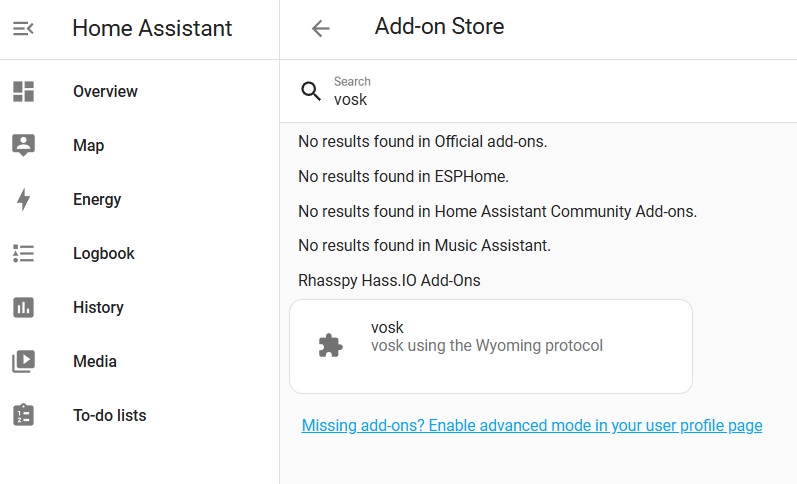Click the Home Assistant title
Screen dimensions: 797x484
click(x=152, y=28)
